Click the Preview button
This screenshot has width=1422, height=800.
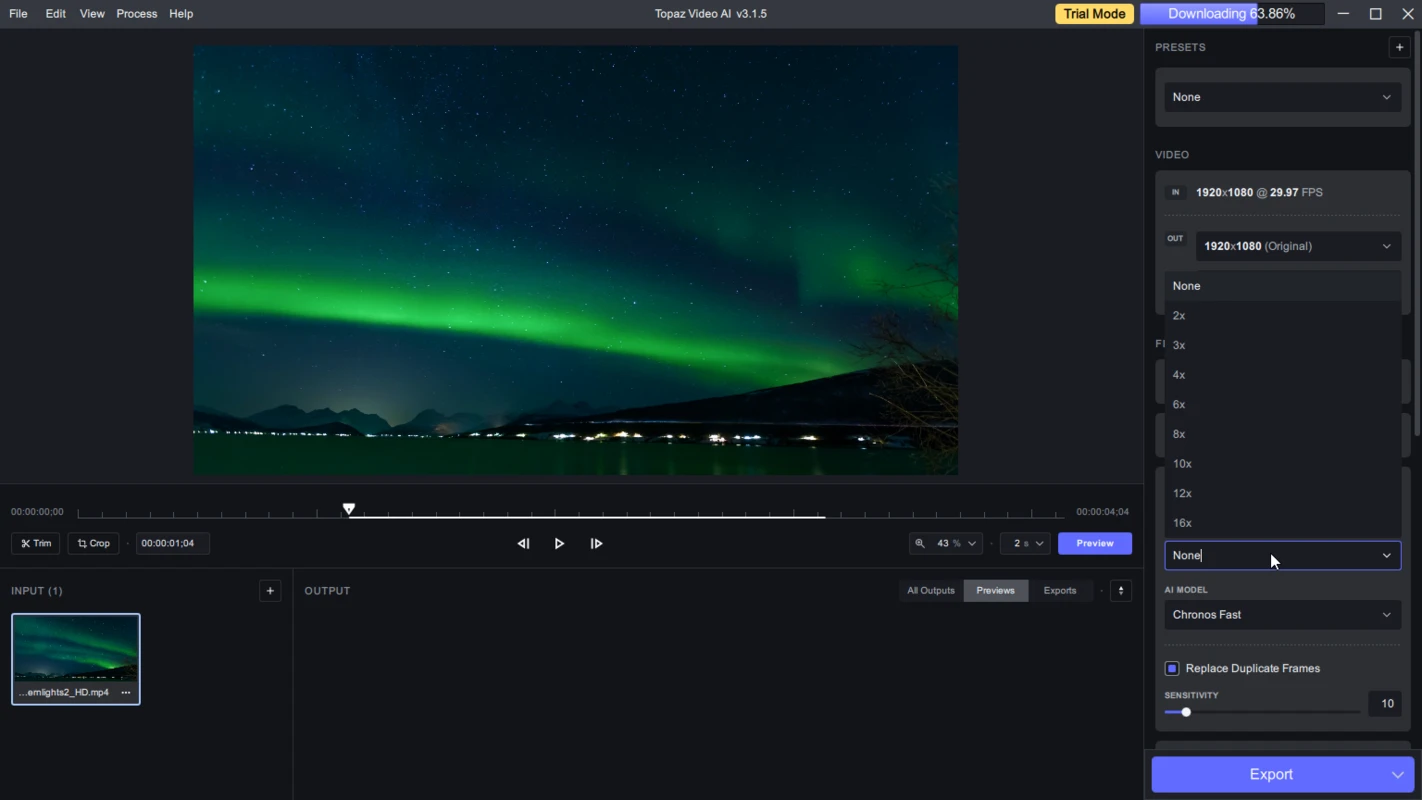[1094, 543]
